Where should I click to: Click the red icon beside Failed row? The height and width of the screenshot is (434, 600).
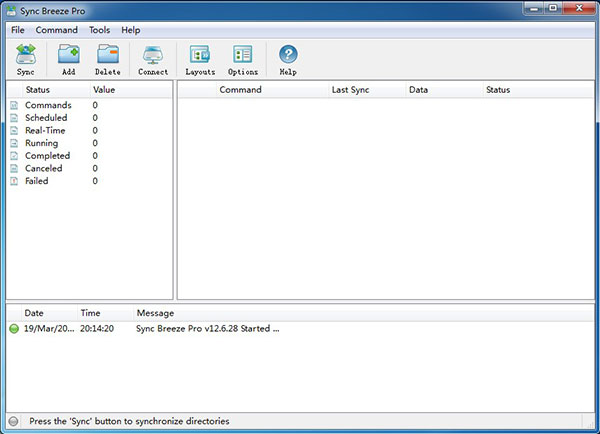point(14,181)
